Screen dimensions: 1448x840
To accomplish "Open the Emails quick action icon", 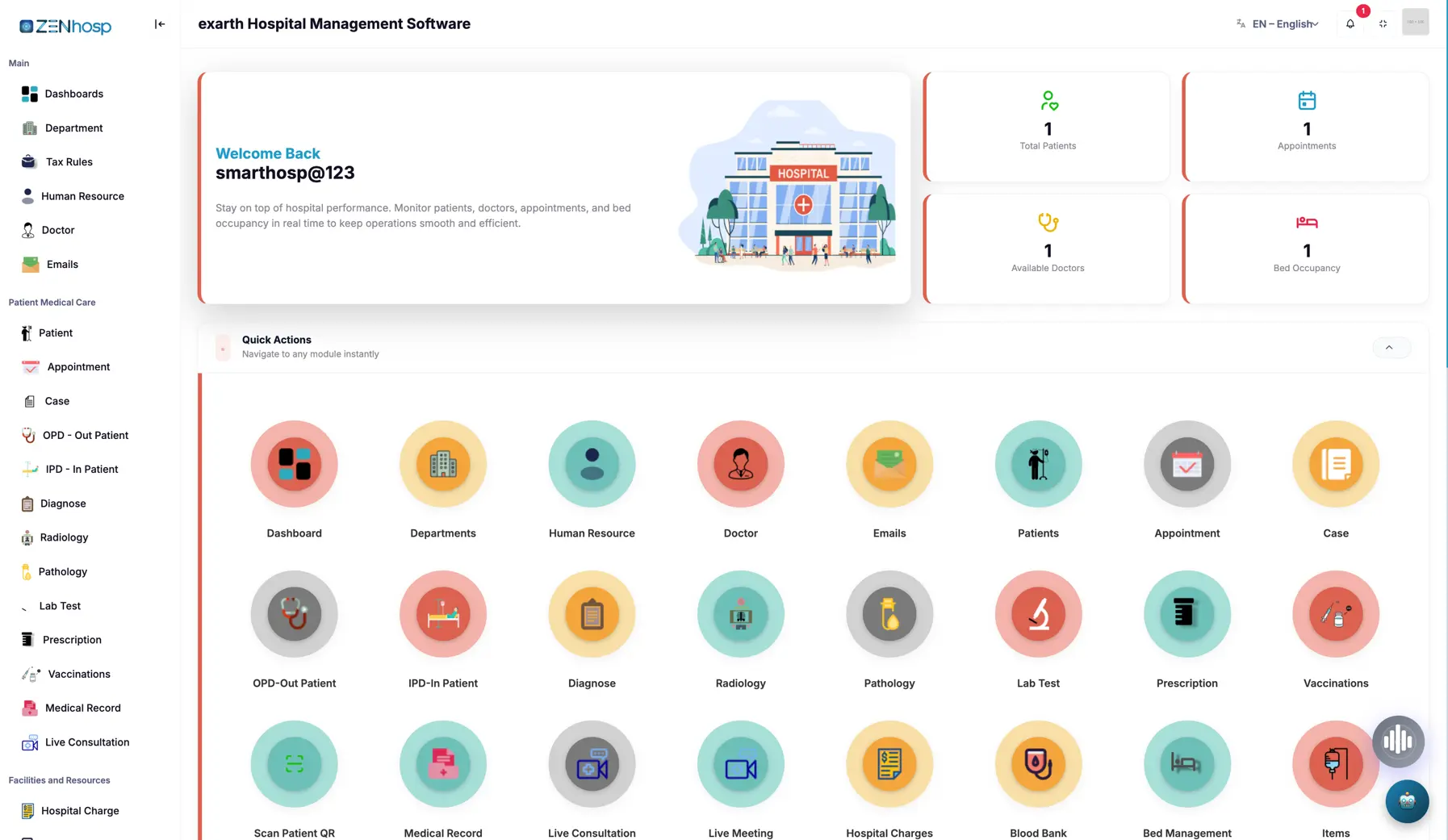I will tap(889, 464).
